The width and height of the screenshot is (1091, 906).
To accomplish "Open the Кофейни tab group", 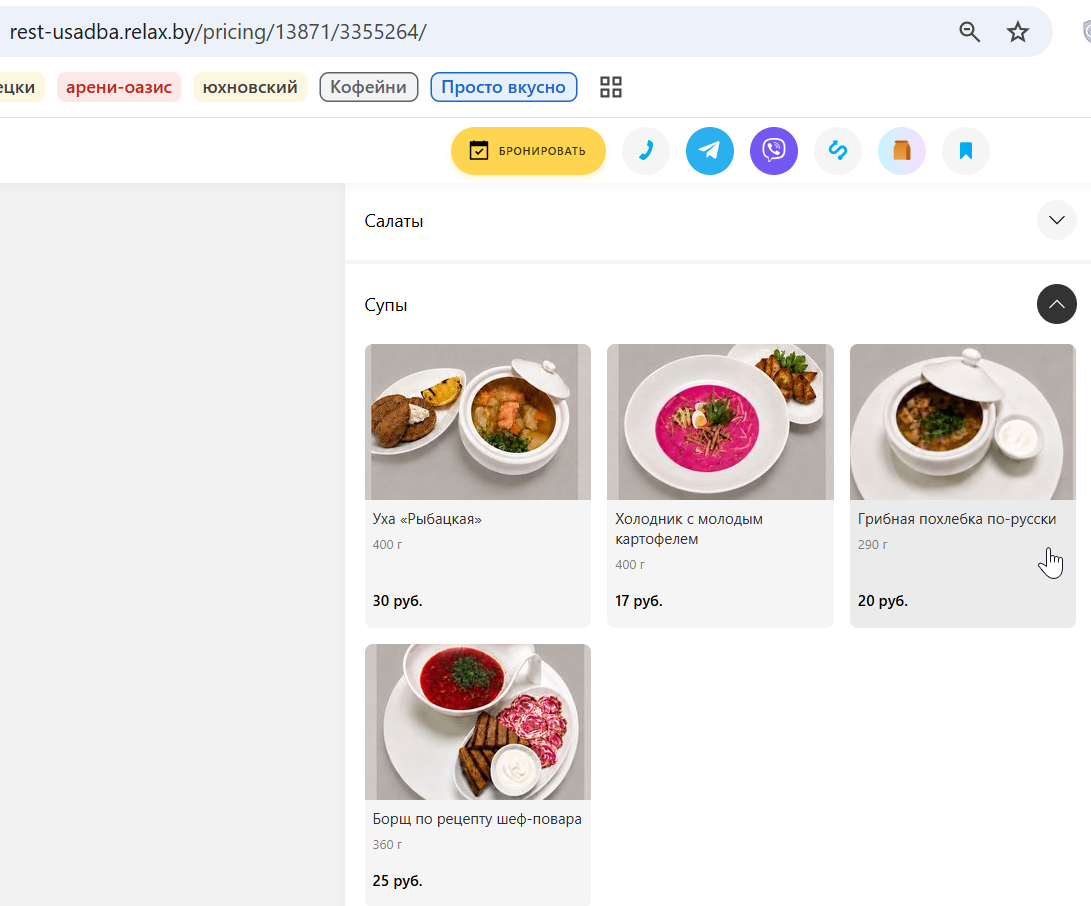I will click(x=369, y=87).
